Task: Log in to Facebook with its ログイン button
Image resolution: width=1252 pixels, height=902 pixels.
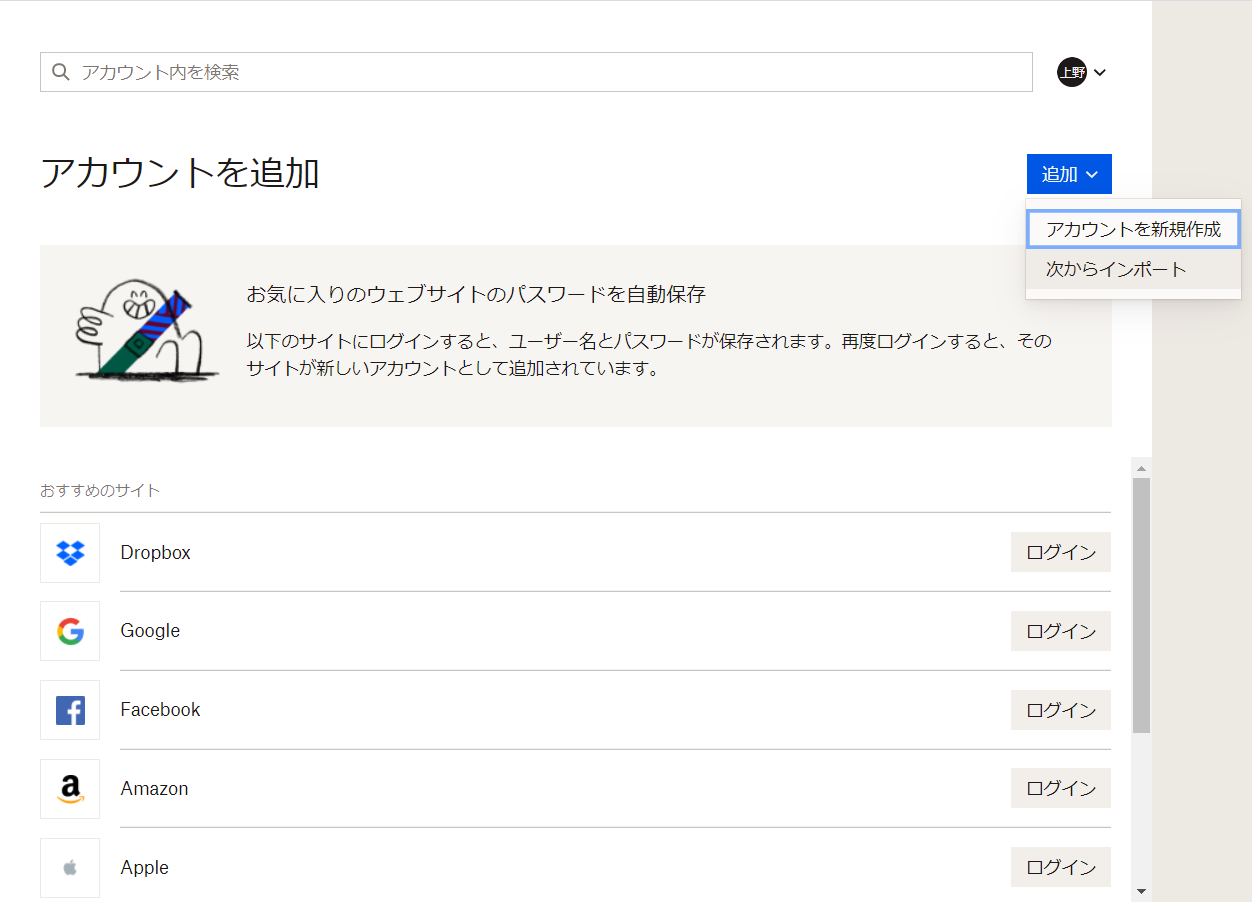Action: [x=1061, y=710]
